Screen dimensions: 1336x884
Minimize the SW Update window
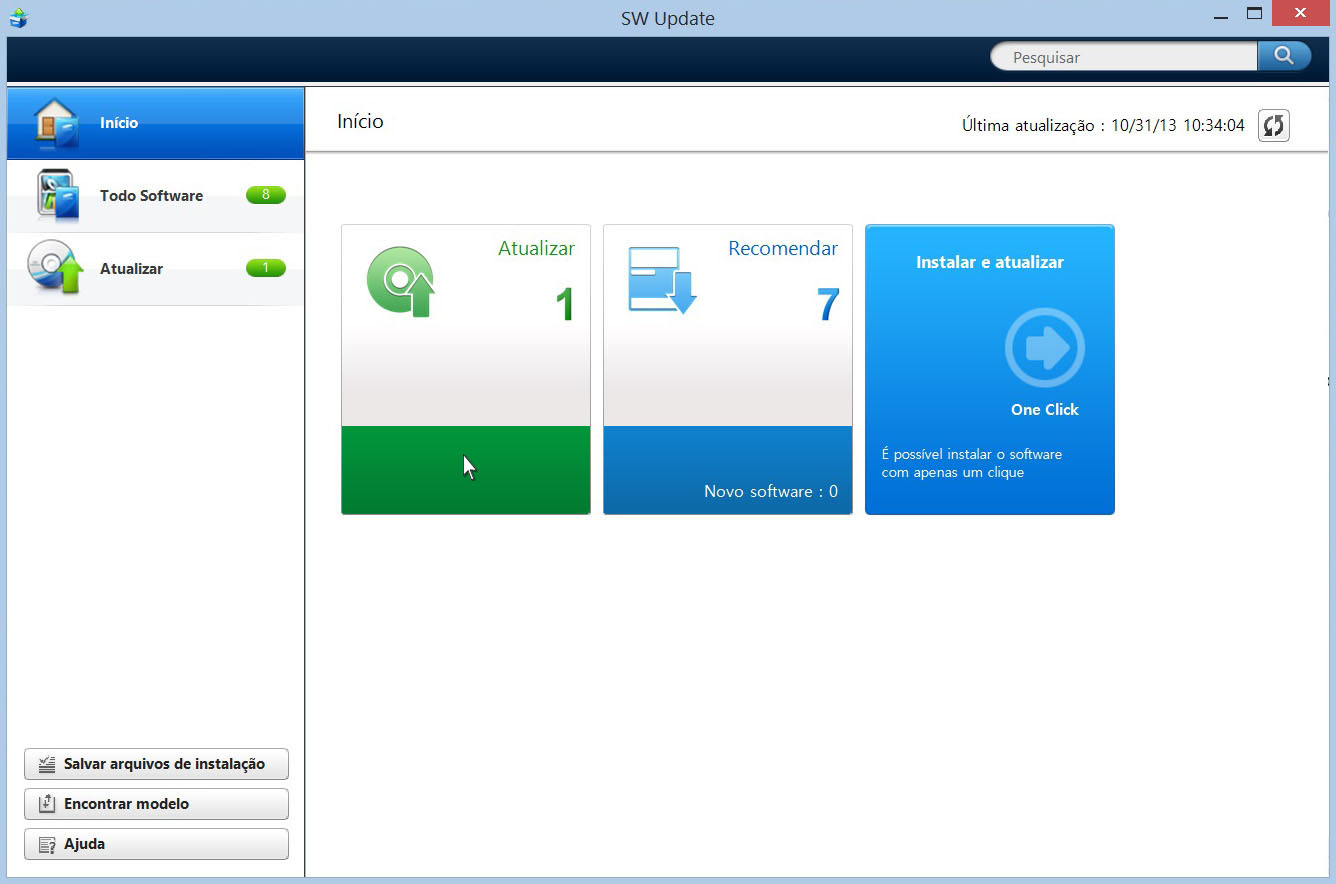[x=1222, y=16]
